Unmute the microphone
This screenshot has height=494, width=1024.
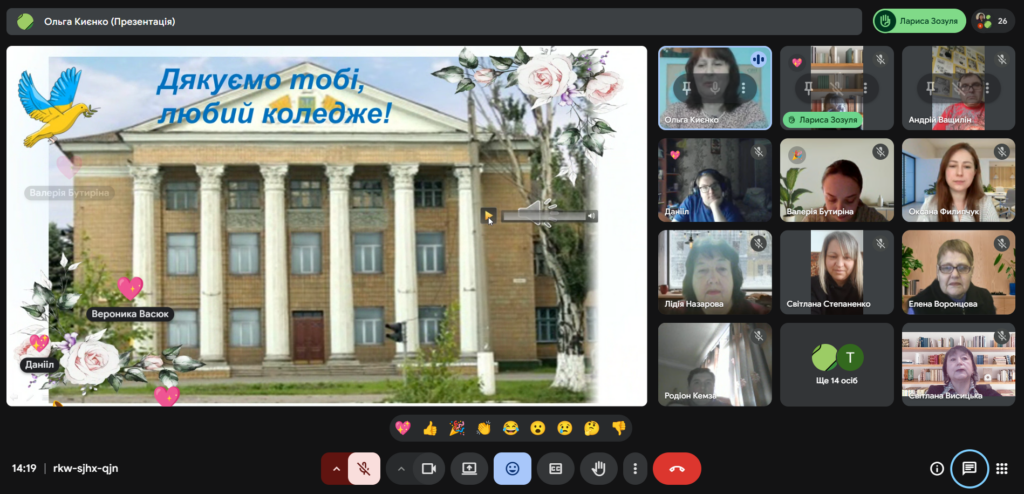click(365, 468)
